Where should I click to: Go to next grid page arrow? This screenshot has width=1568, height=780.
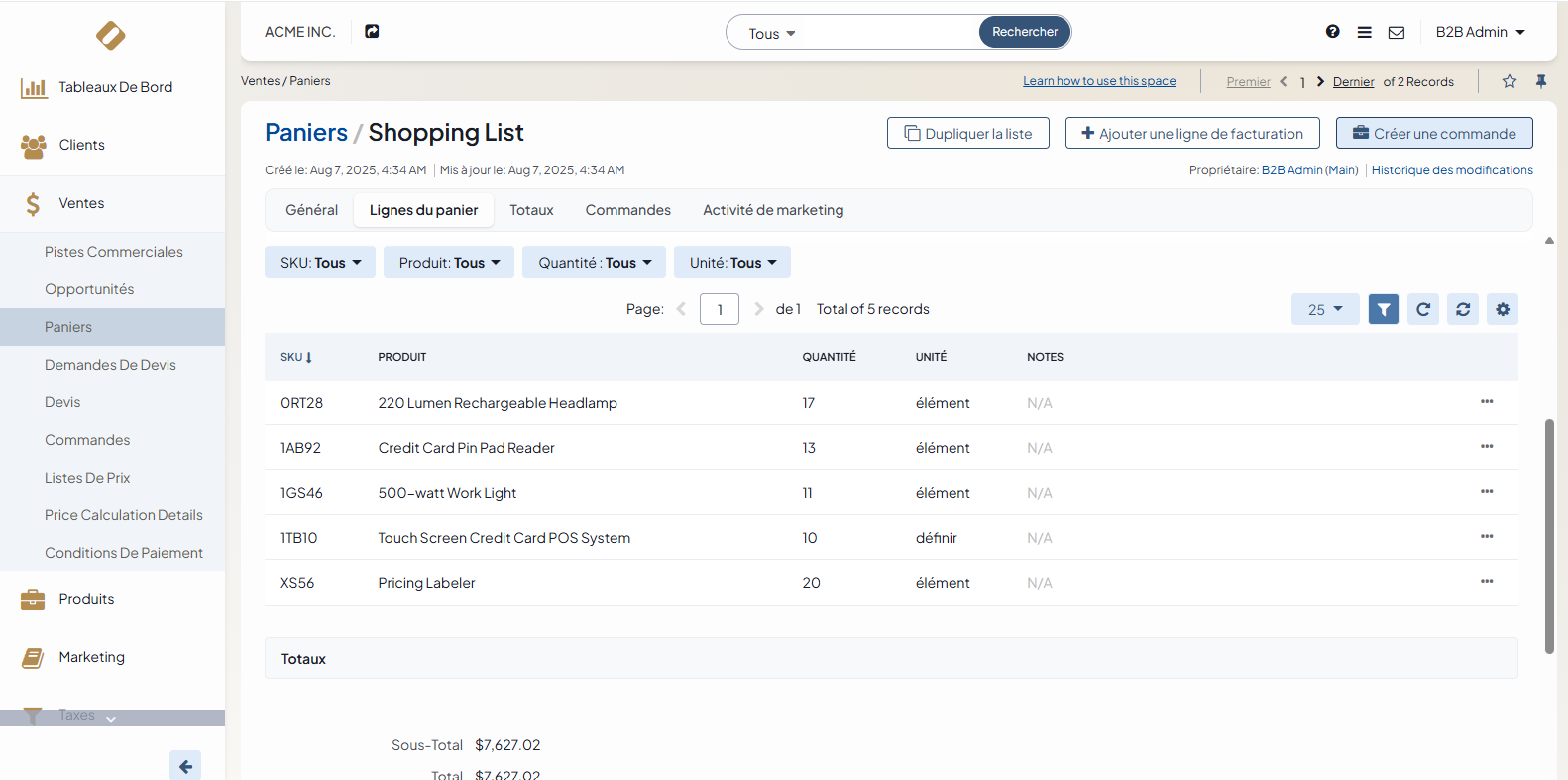tap(758, 309)
